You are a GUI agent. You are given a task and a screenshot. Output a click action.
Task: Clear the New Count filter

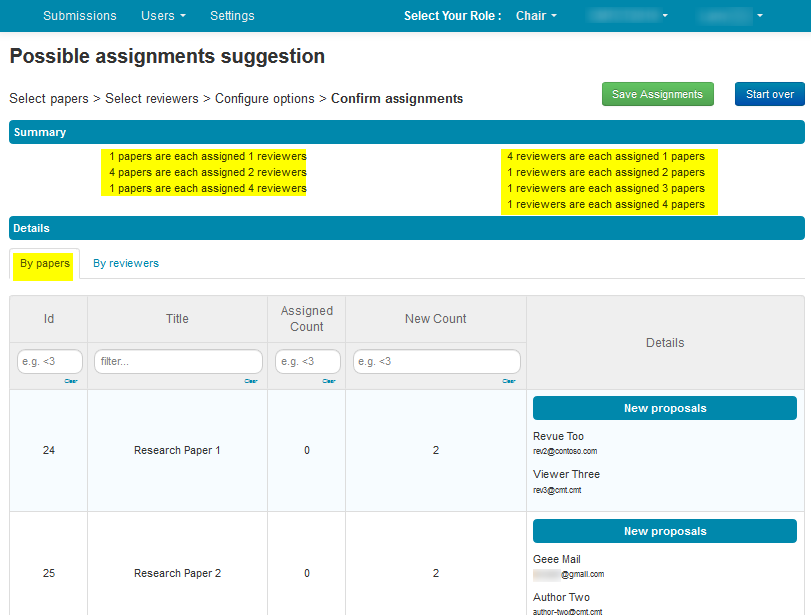(x=509, y=381)
